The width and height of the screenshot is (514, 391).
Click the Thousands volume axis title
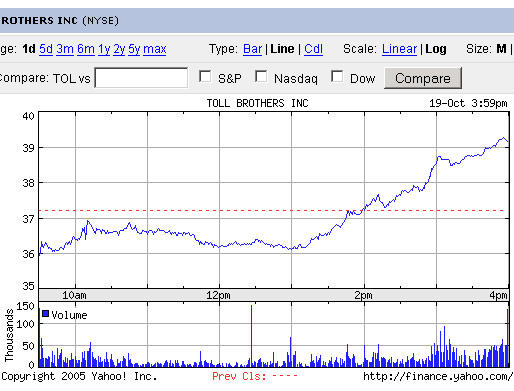pos(9,335)
